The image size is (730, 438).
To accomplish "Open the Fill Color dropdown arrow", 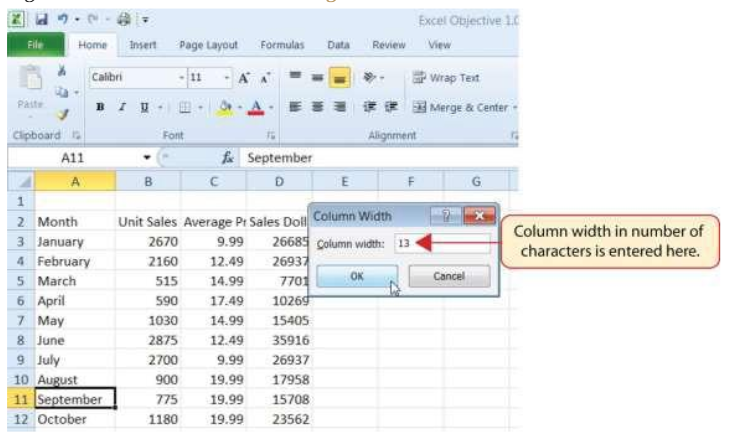I will [x=240, y=108].
